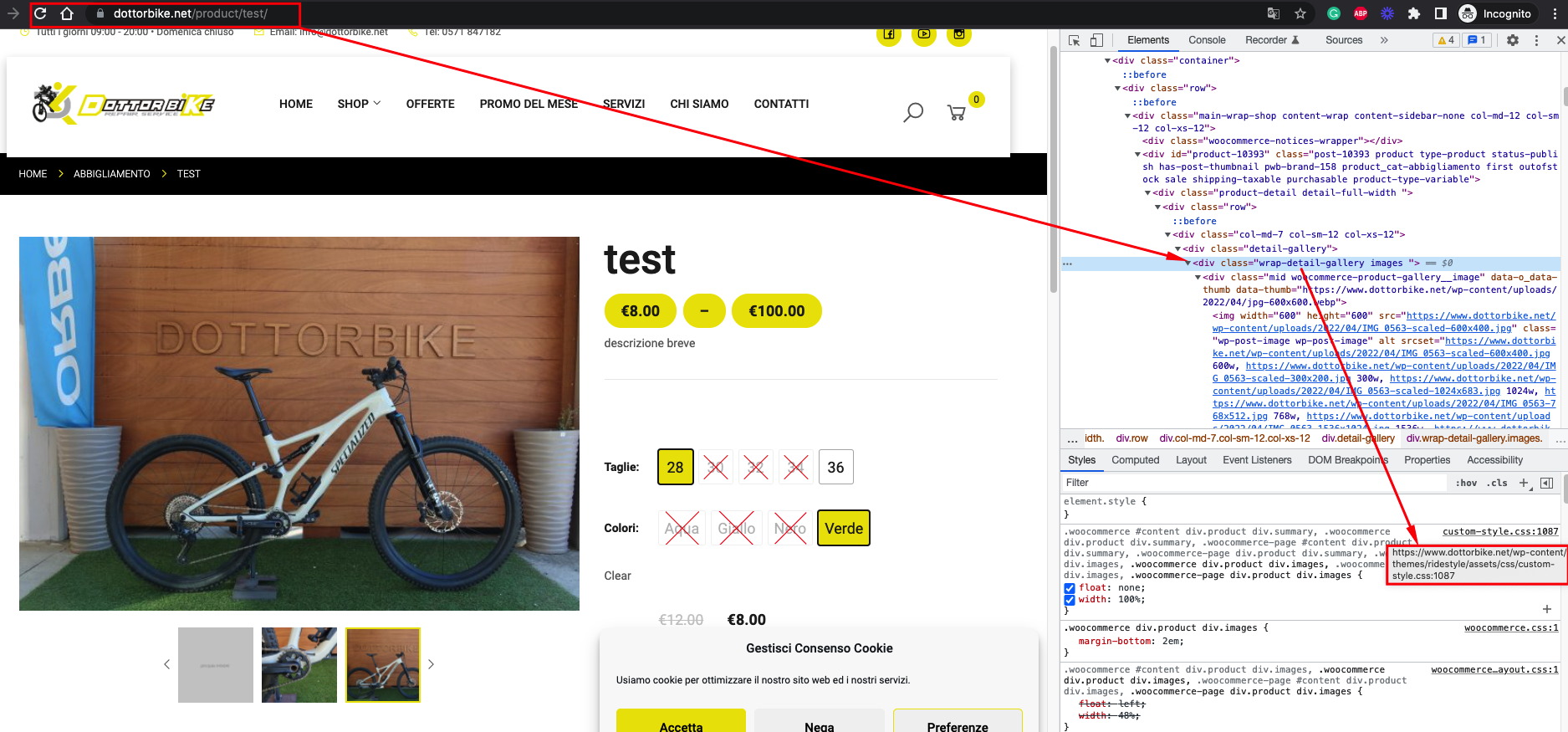The height and width of the screenshot is (732, 1568).
Task: Collapse the main-wrap-shop div node
Action: pos(1127,116)
